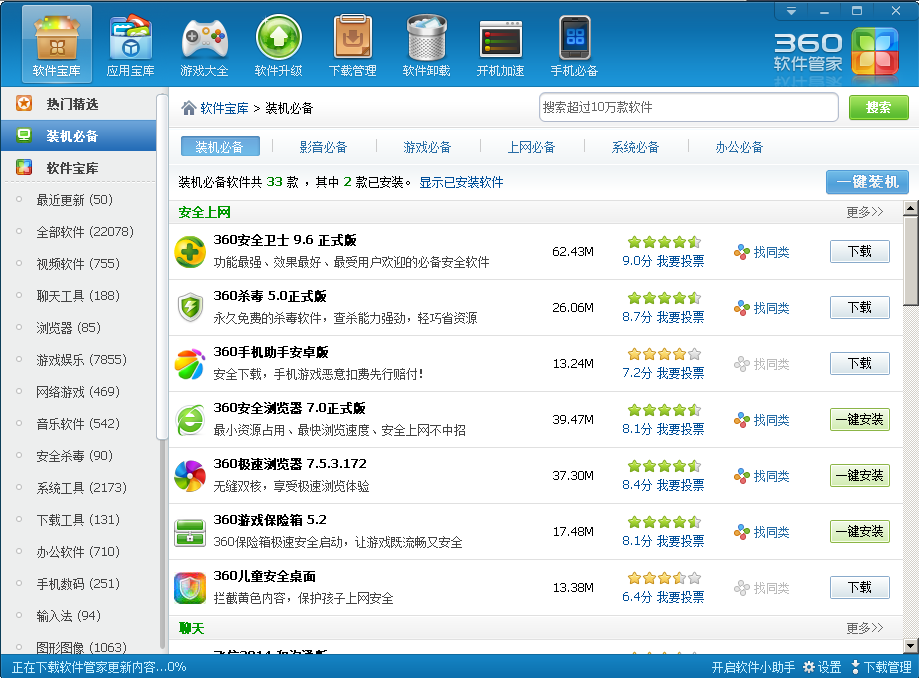Image resolution: width=919 pixels, height=678 pixels.
Task: Select 浏览器 (85) category
Action: coord(69,328)
